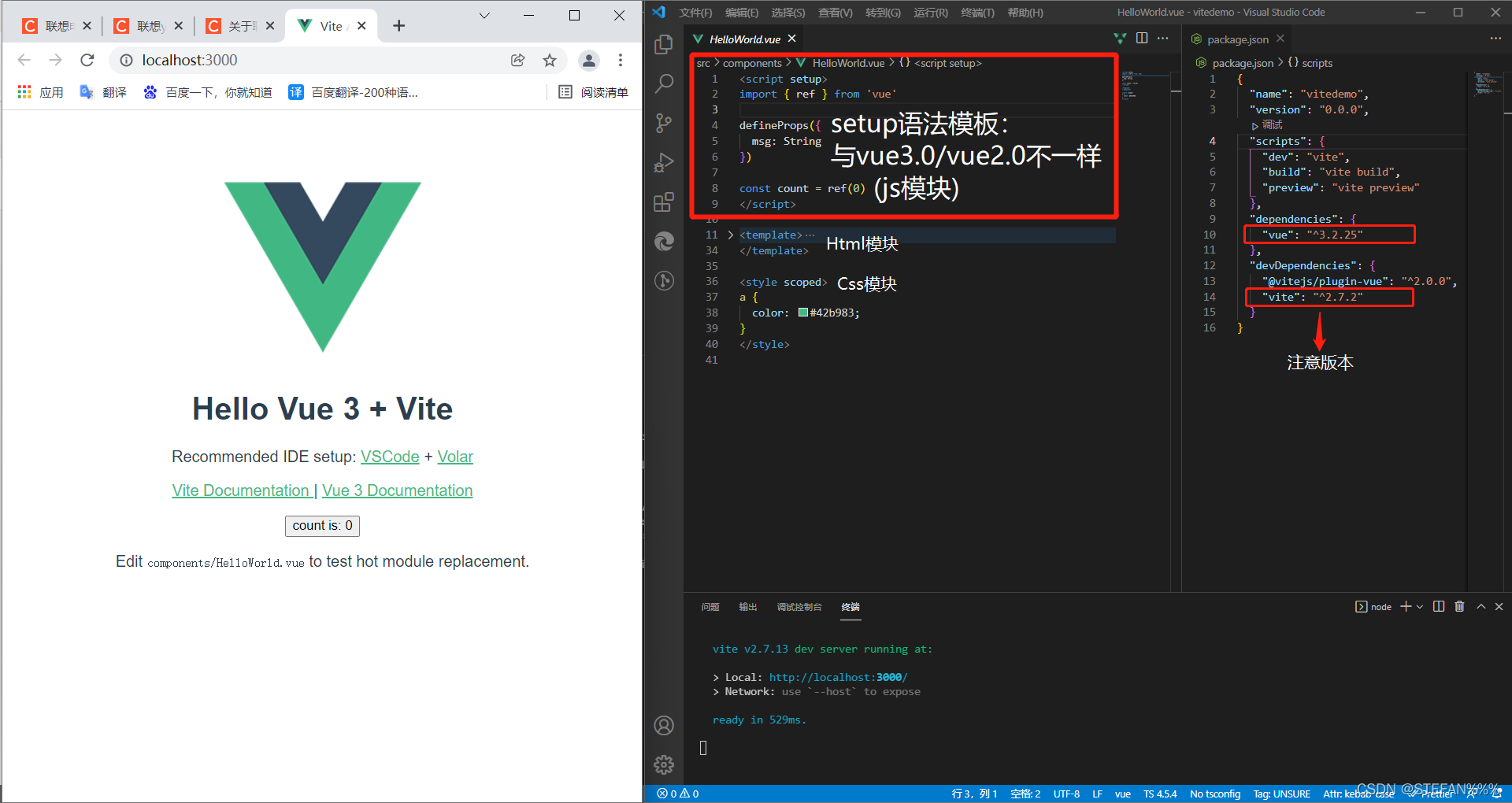Click the TS 4.5.4 version status item
The height and width of the screenshot is (803, 1512).
click(x=1160, y=794)
